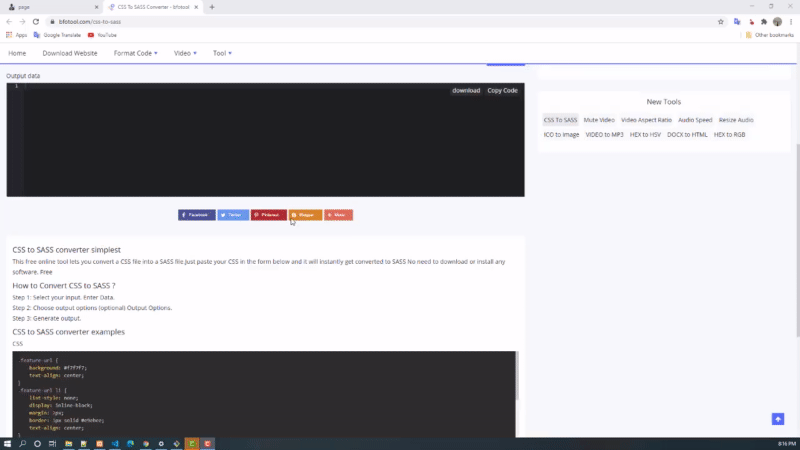Open the Tool dropdown menu

223,53
